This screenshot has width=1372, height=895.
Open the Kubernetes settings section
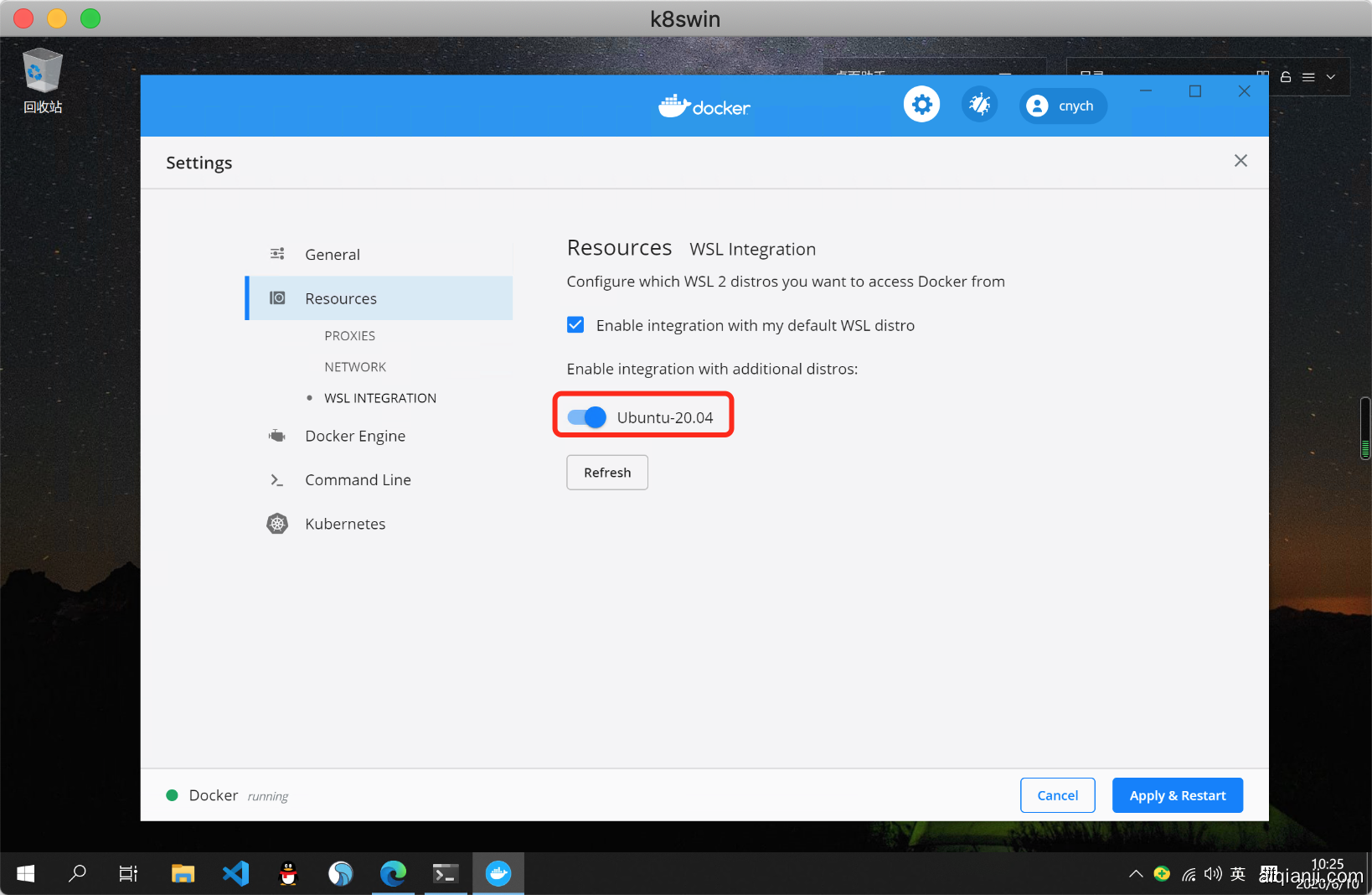[x=345, y=524]
